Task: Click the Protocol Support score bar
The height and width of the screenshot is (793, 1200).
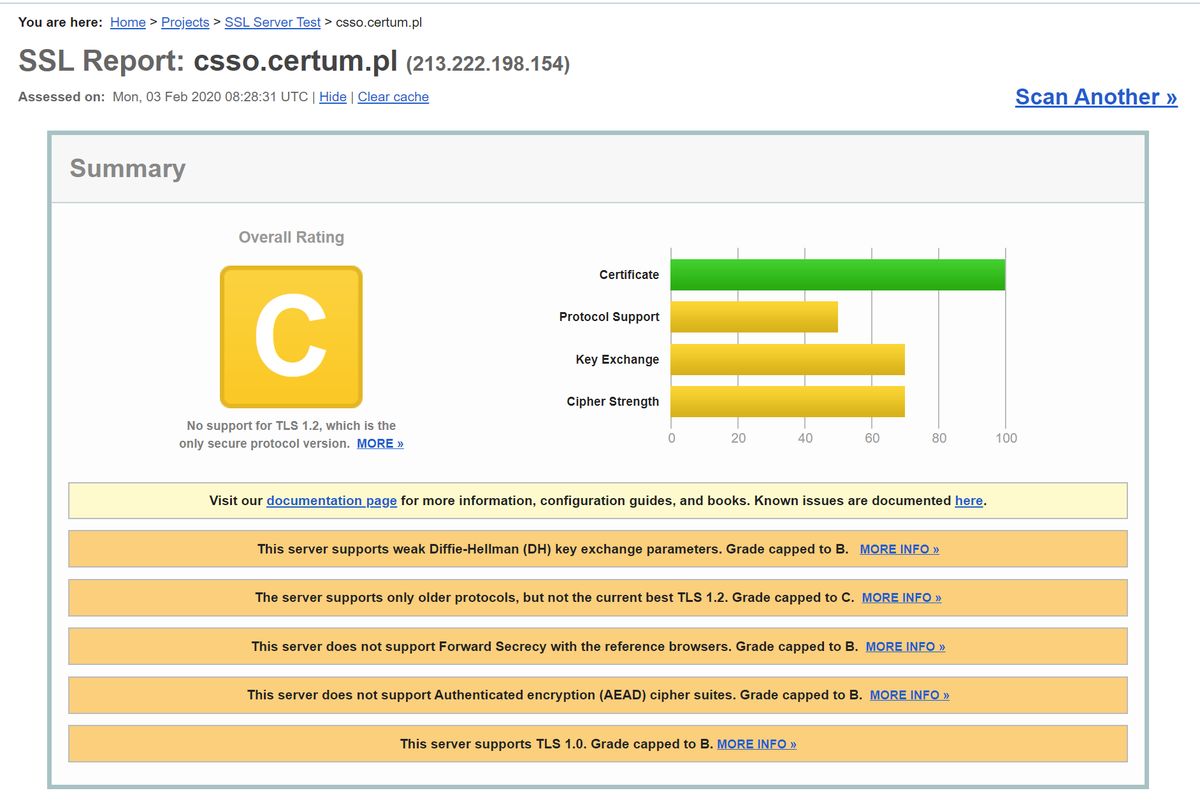Action: 754,317
